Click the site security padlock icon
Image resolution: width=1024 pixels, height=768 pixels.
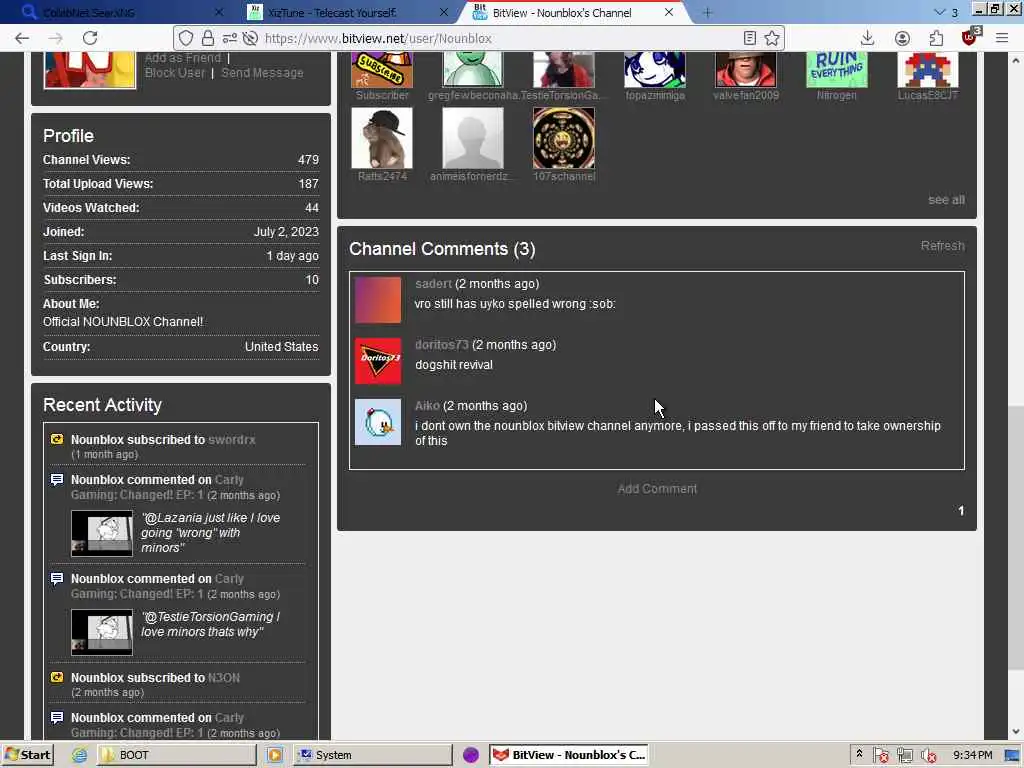click(x=208, y=39)
